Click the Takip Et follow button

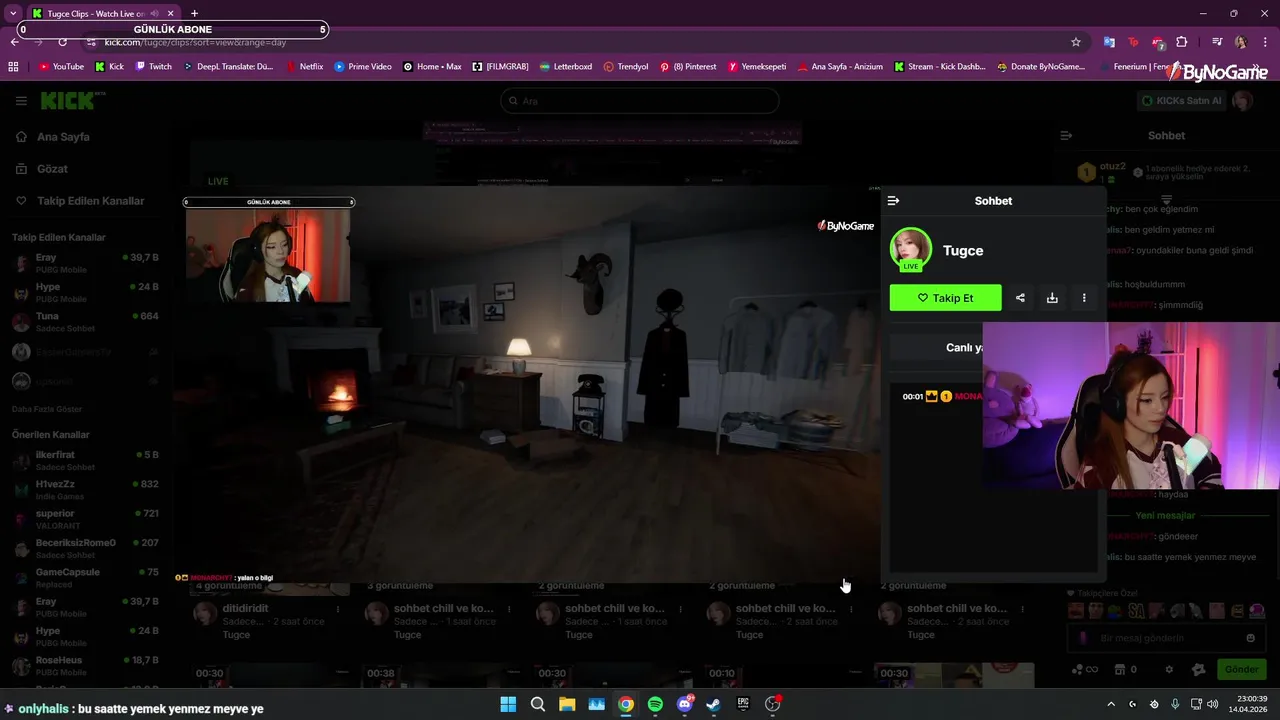pos(945,298)
